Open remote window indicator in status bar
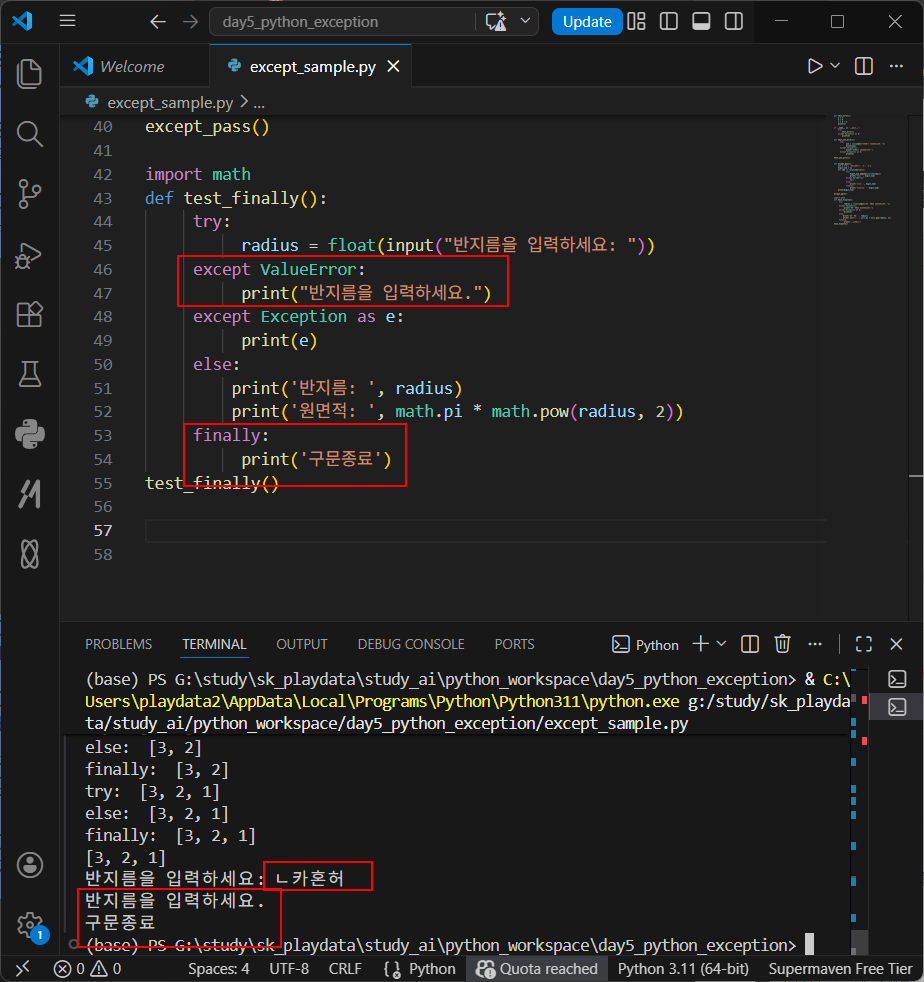Screen dimensions: 924x982 coord(23,969)
